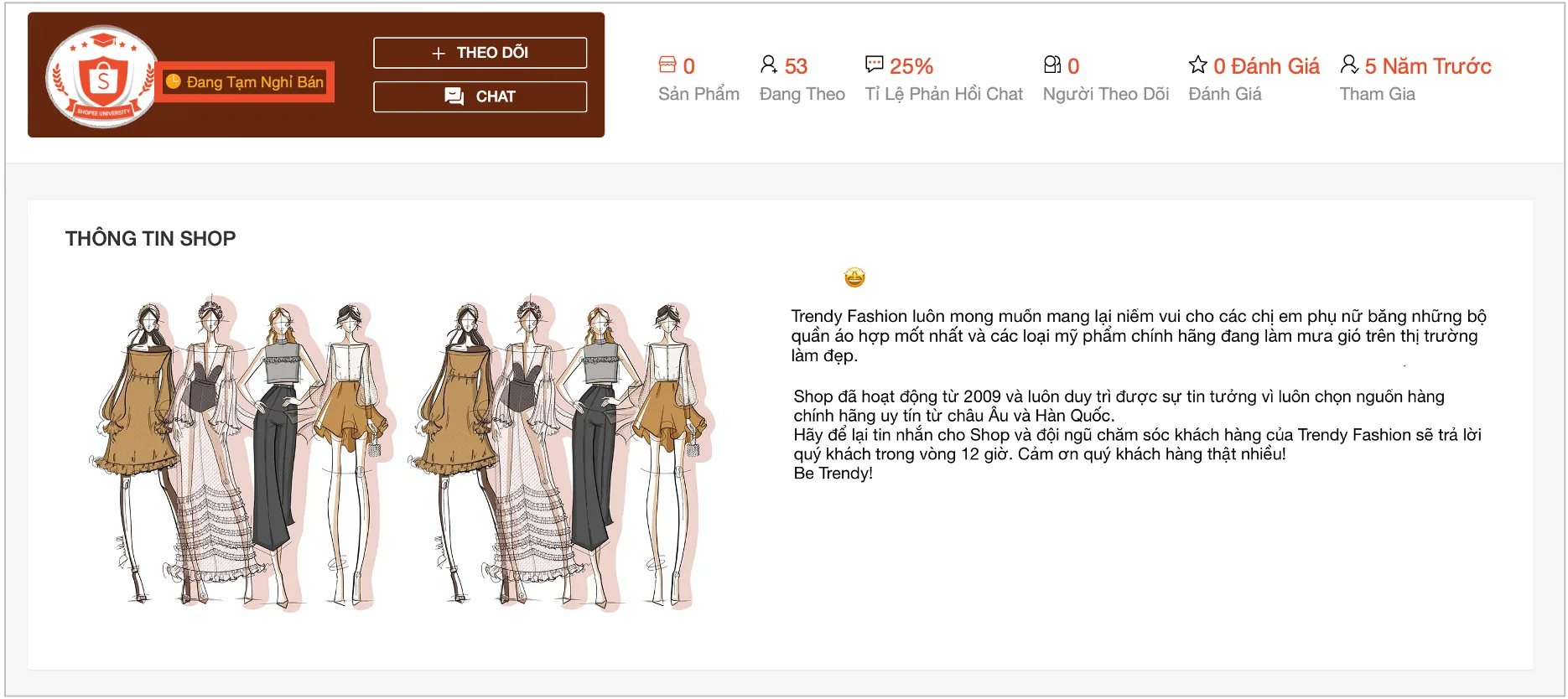1568x699 pixels.
Task: Open the right fashion sketch image
Action: coord(560,453)
